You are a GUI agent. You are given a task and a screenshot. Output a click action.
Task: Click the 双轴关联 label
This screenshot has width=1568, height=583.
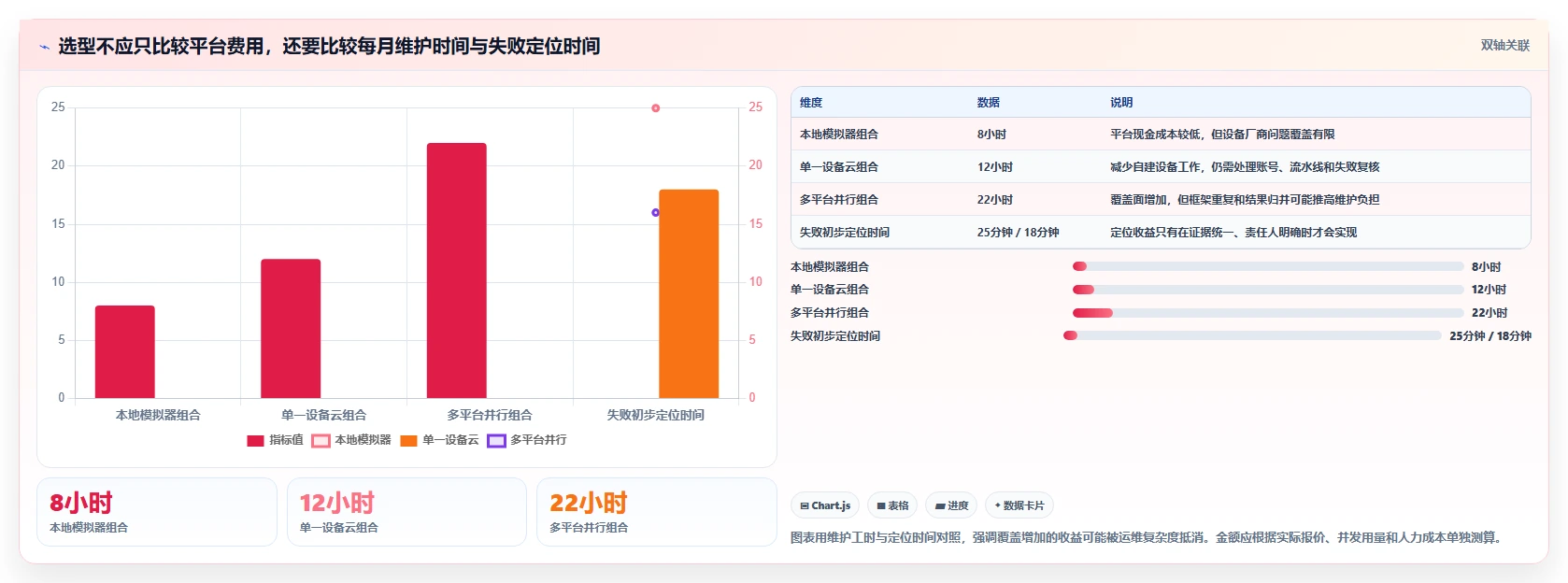tap(1504, 46)
